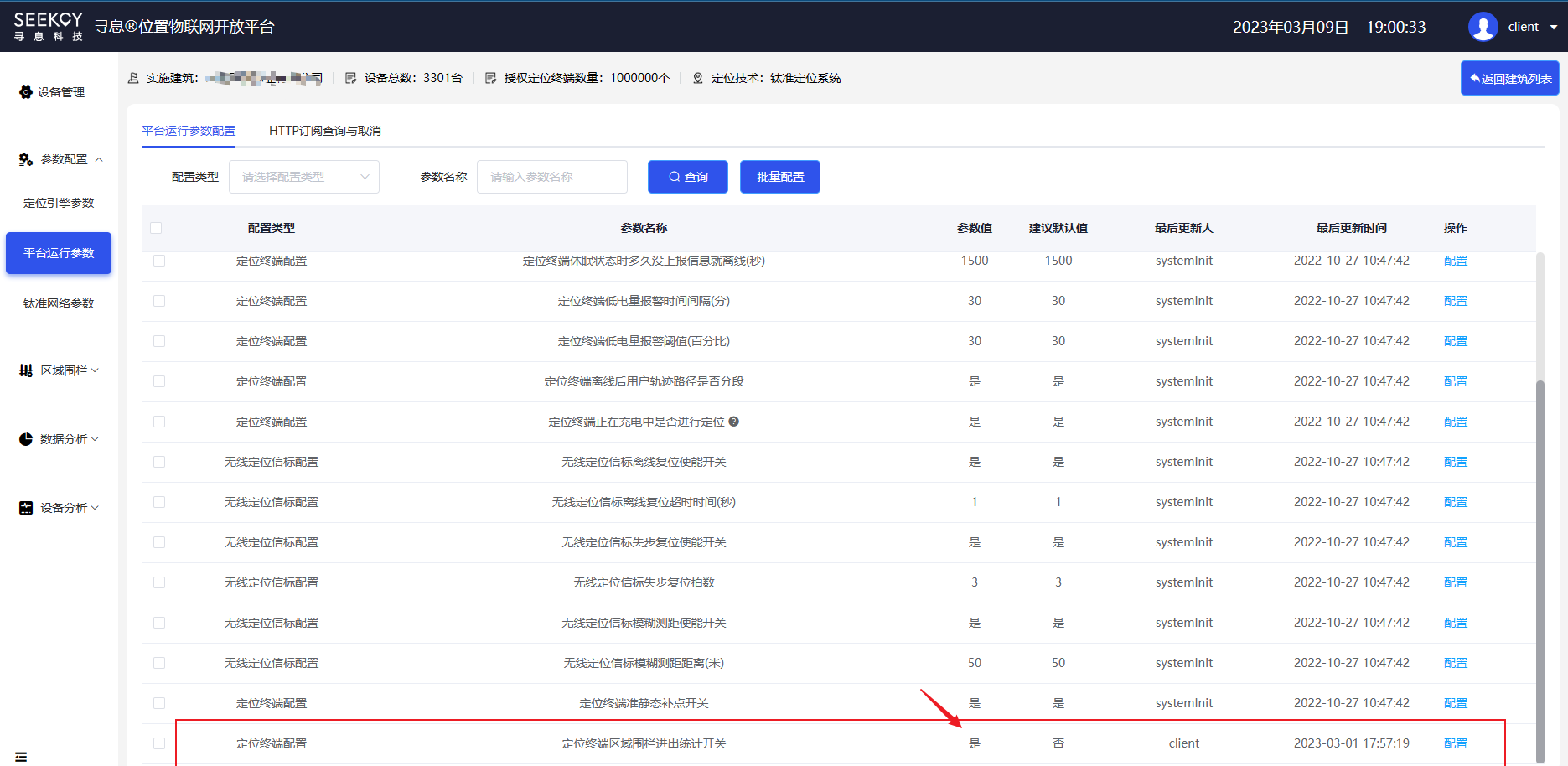Check the 正在充电中是否进行定位 row checkbox
1568x766 pixels.
(159, 422)
